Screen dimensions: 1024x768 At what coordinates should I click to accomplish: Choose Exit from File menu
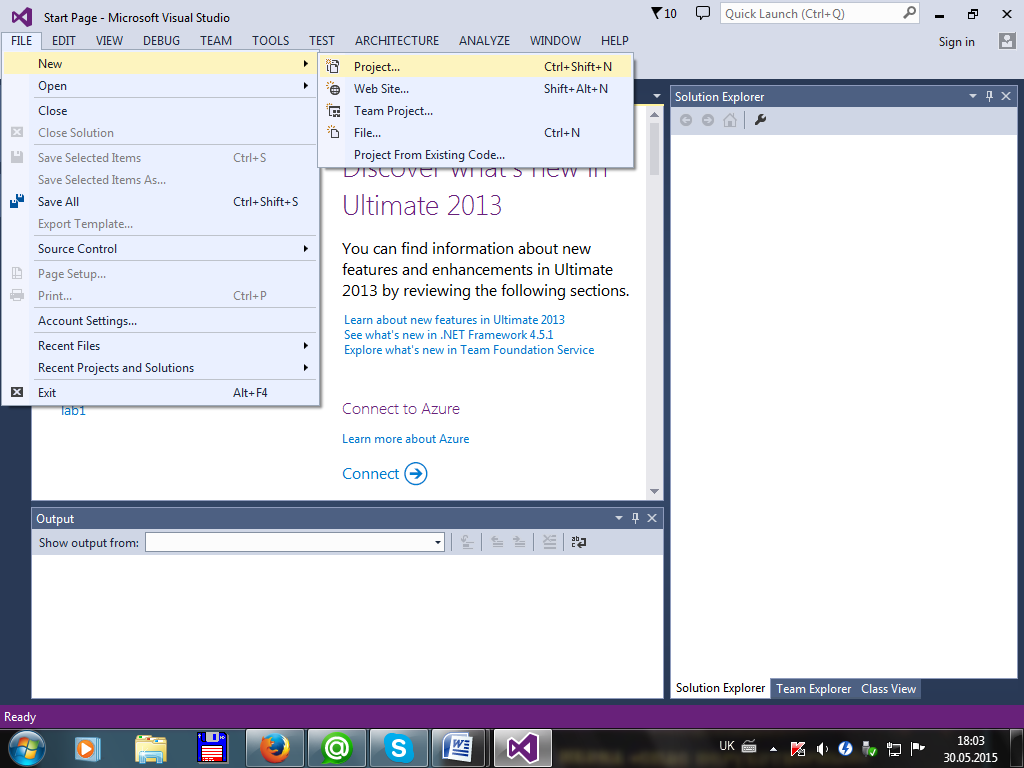[161, 392]
